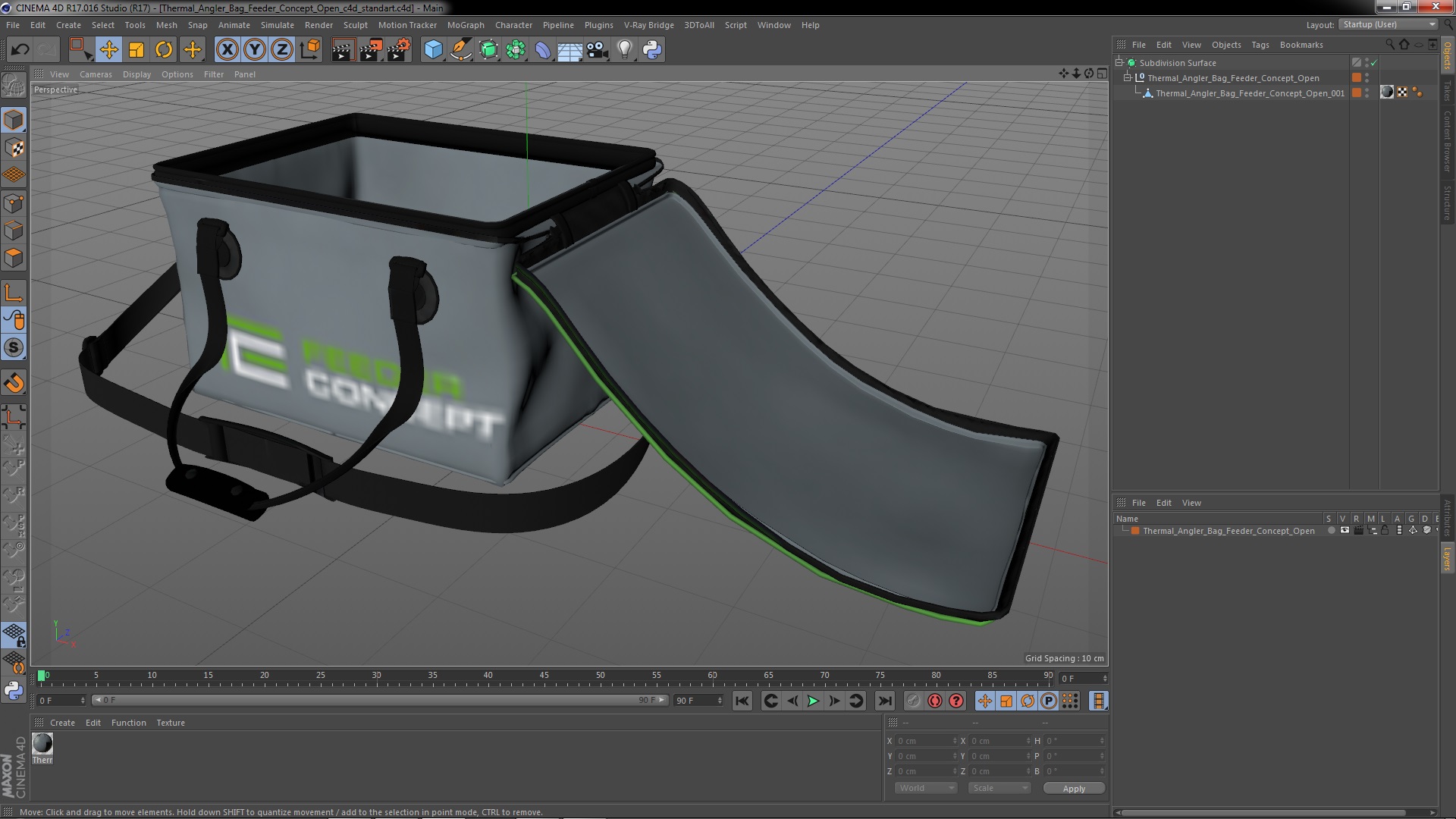Click the Undo arrow icon

tap(20, 50)
